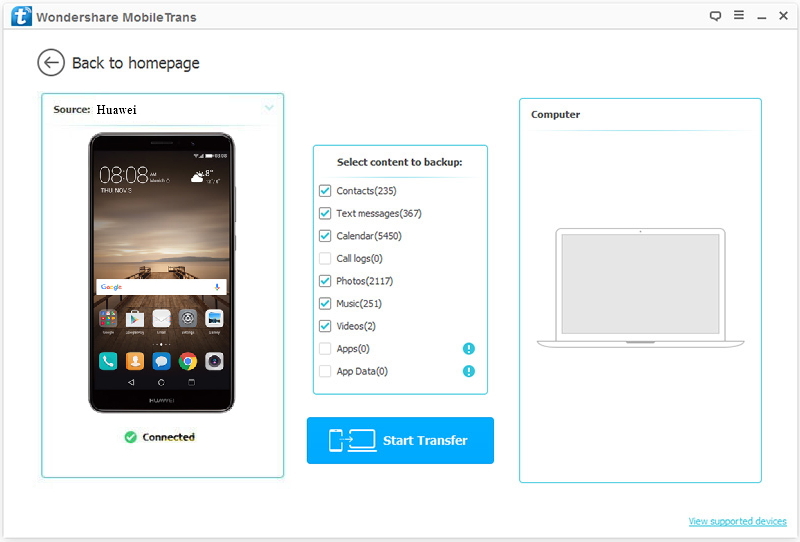Check the Call logs(0) checkbox
Image resolution: width=800 pixels, height=542 pixels.
(x=325, y=258)
